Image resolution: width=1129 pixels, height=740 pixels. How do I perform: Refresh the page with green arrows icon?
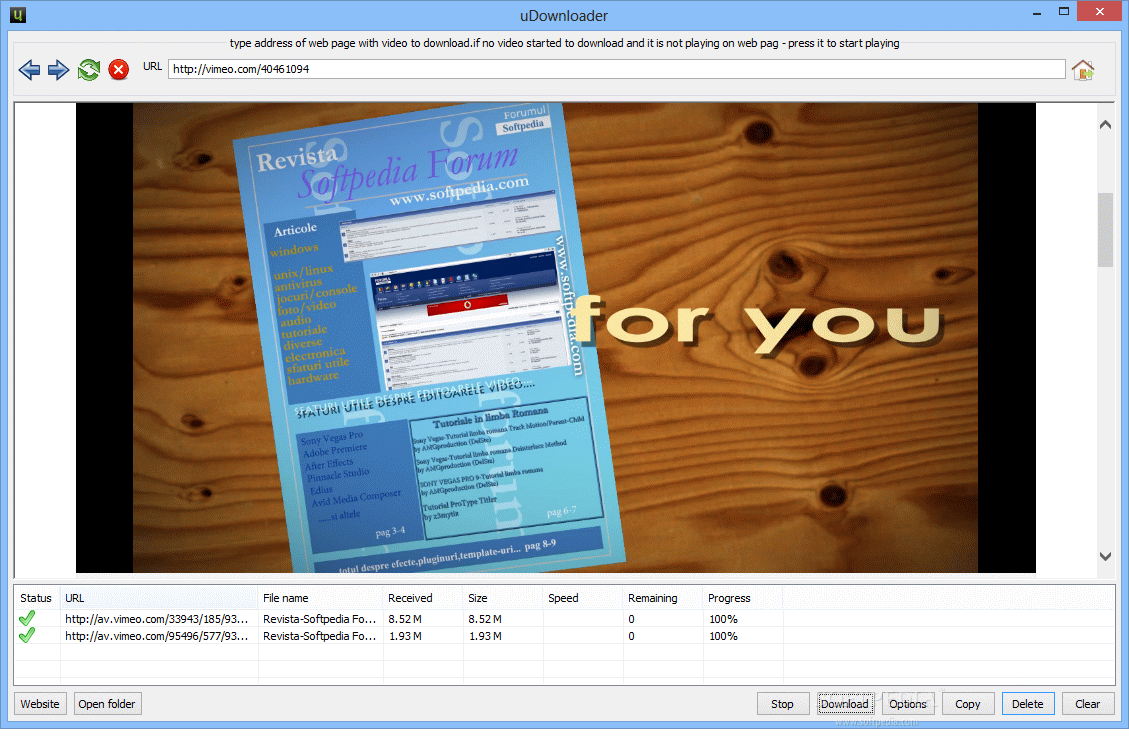click(89, 70)
